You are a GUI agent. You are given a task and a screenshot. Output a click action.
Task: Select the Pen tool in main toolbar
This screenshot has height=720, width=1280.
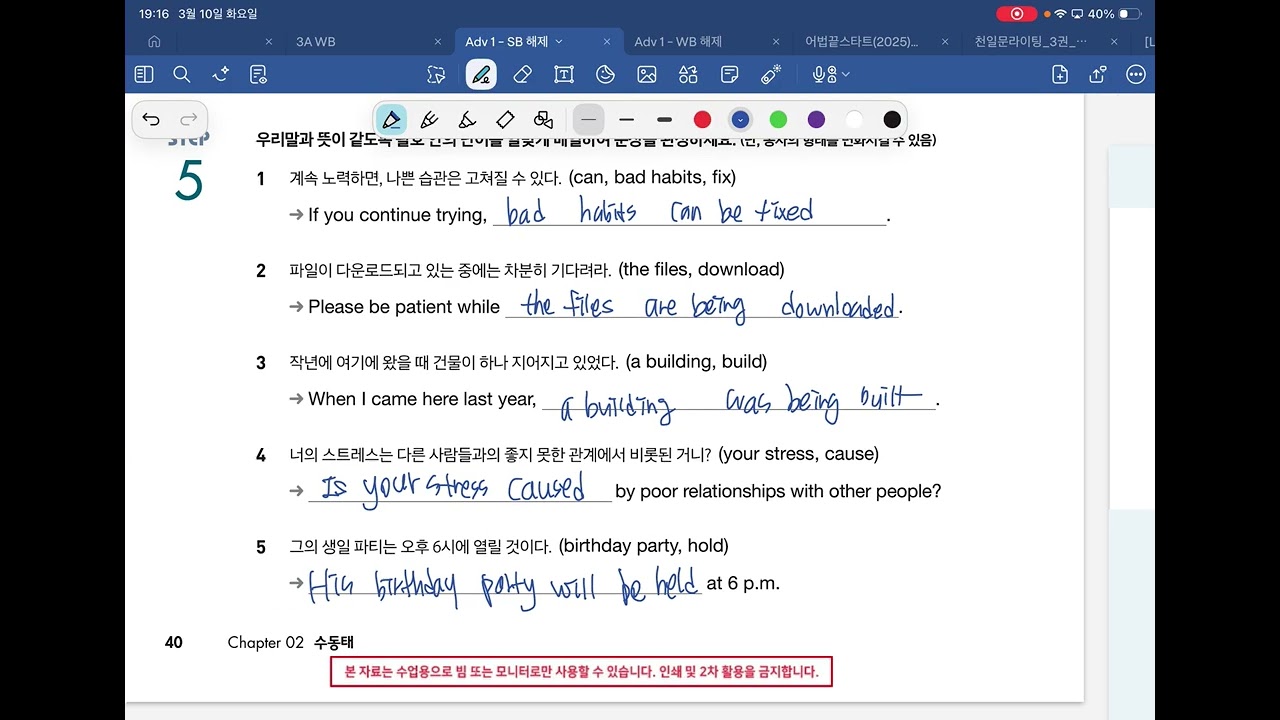coord(481,74)
